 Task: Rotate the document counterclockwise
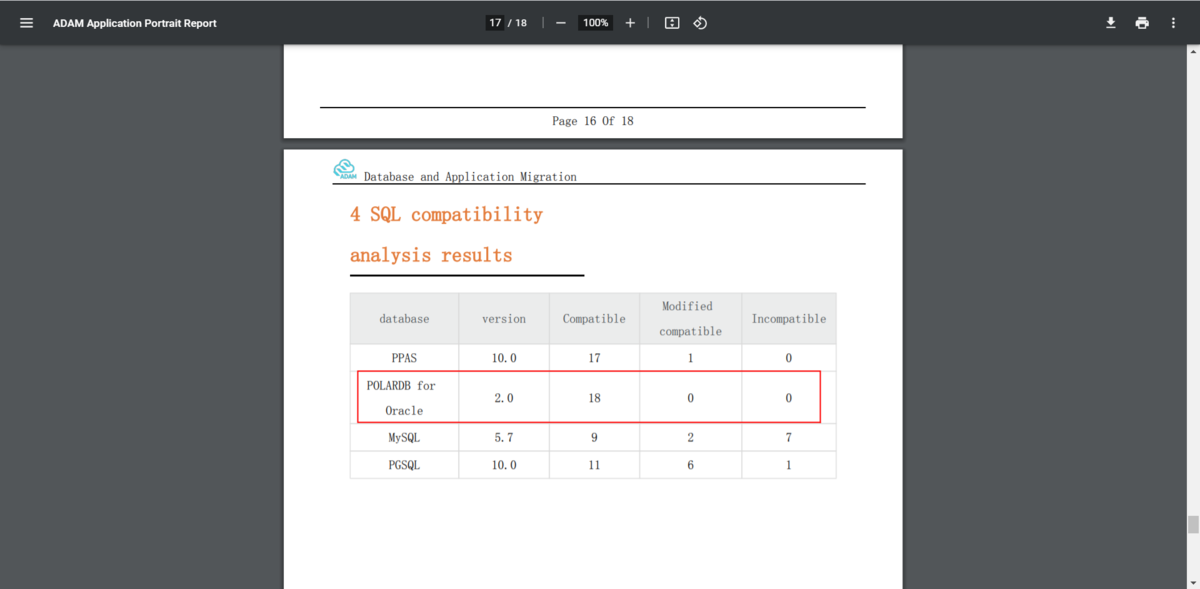point(700,23)
